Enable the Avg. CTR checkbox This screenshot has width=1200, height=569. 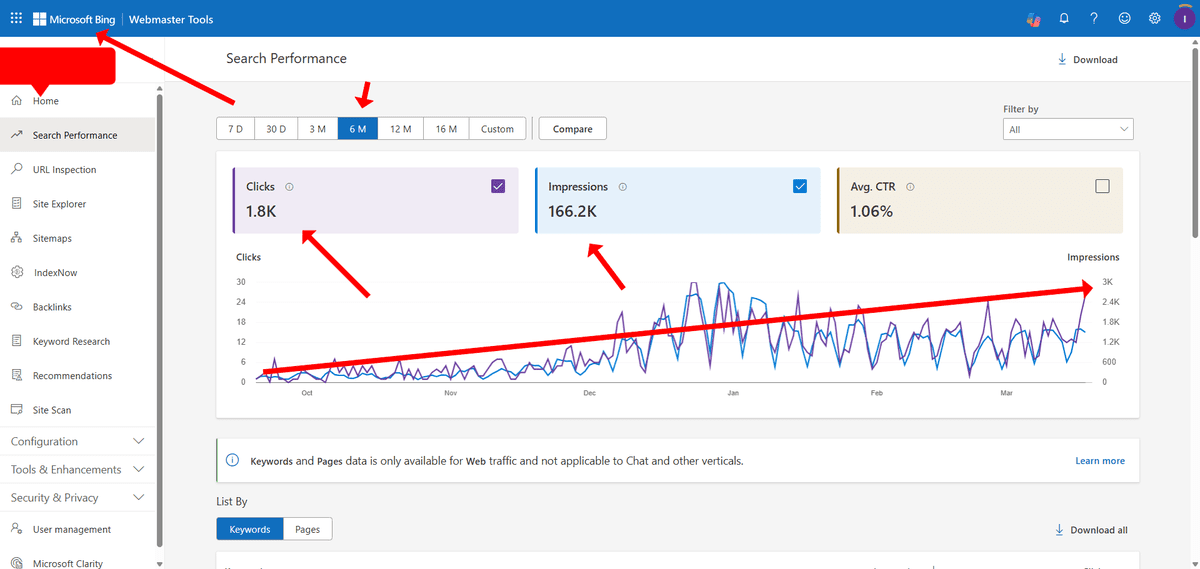click(1102, 186)
